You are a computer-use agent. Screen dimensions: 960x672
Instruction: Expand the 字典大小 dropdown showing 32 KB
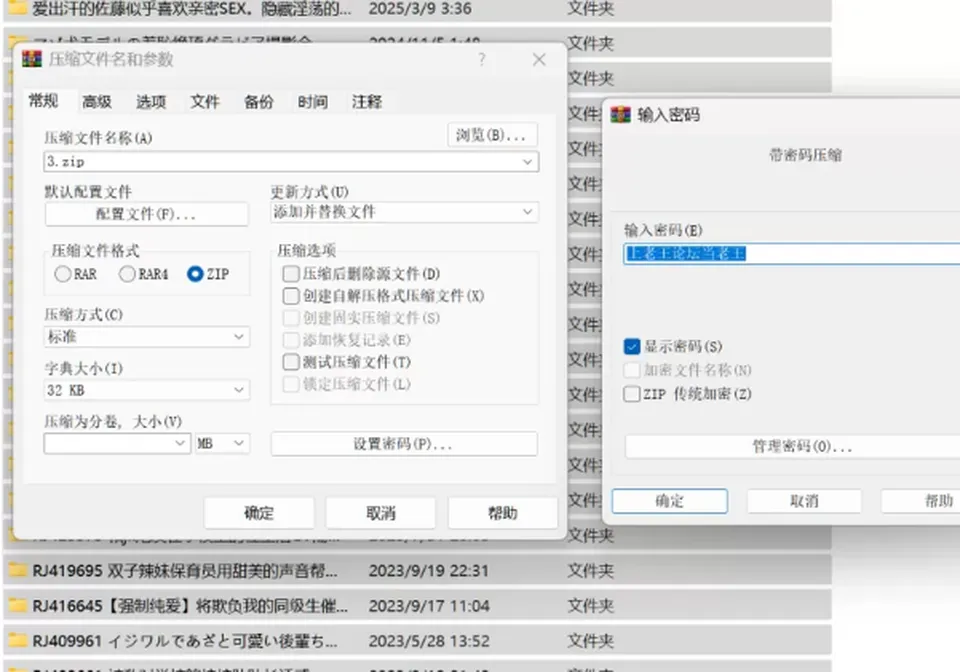click(239, 390)
